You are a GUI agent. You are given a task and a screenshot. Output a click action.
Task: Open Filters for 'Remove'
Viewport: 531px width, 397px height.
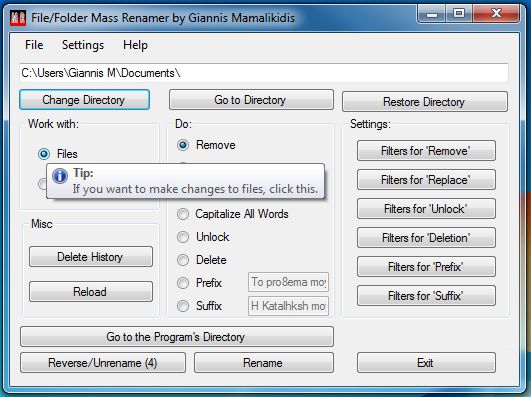point(426,151)
